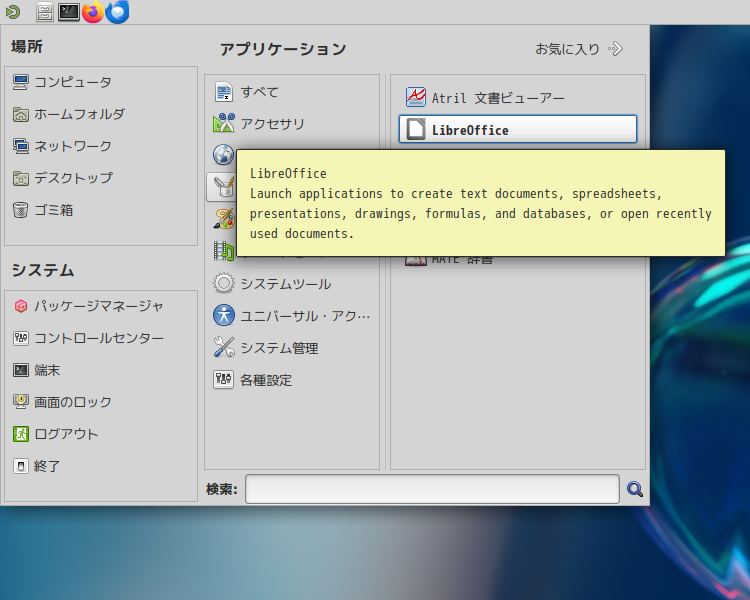Open the ゴミ箱 trash
The image size is (750, 600).
[x=43, y=210]
